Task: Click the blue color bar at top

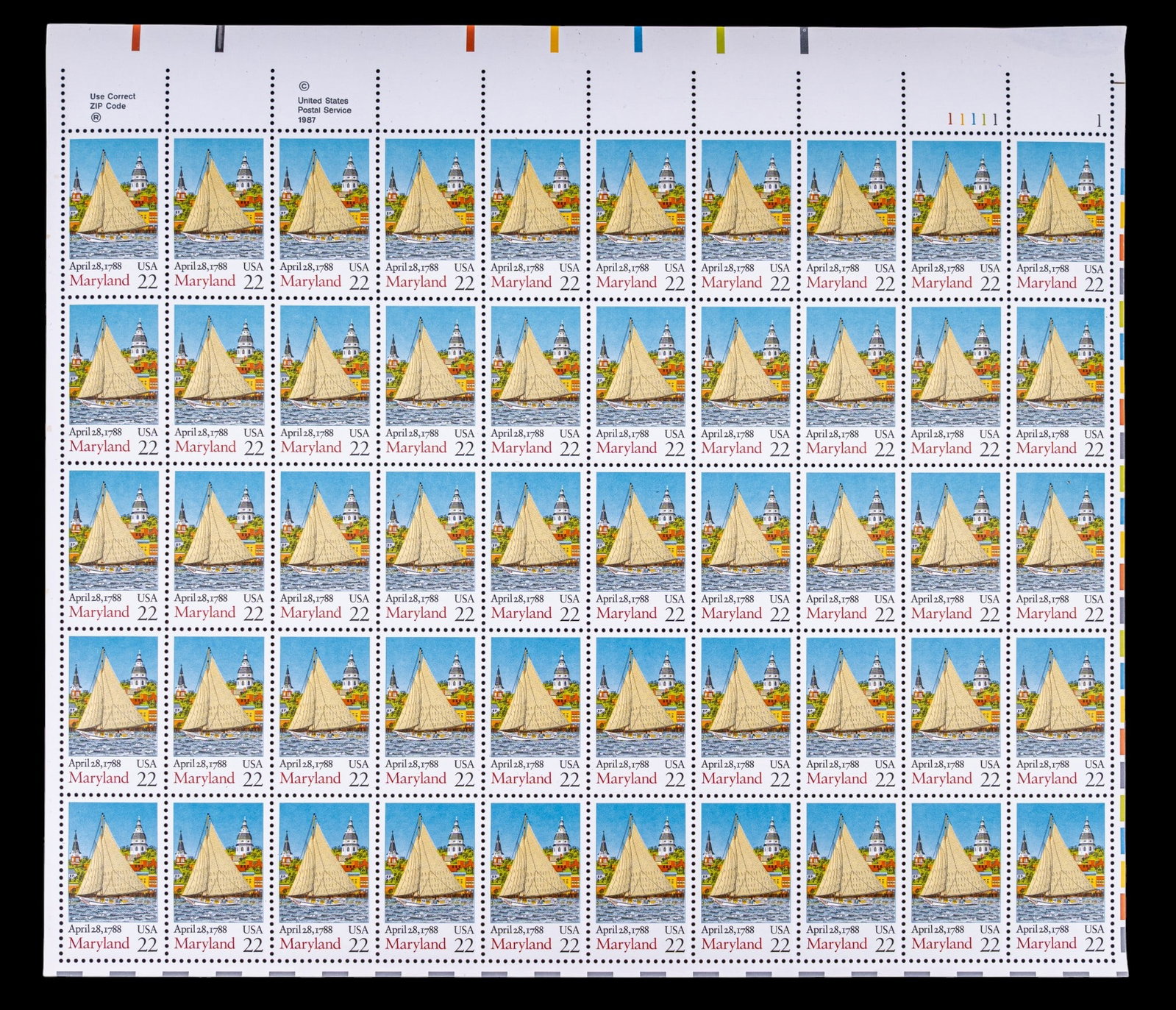Action: click(x=638, y=39)
